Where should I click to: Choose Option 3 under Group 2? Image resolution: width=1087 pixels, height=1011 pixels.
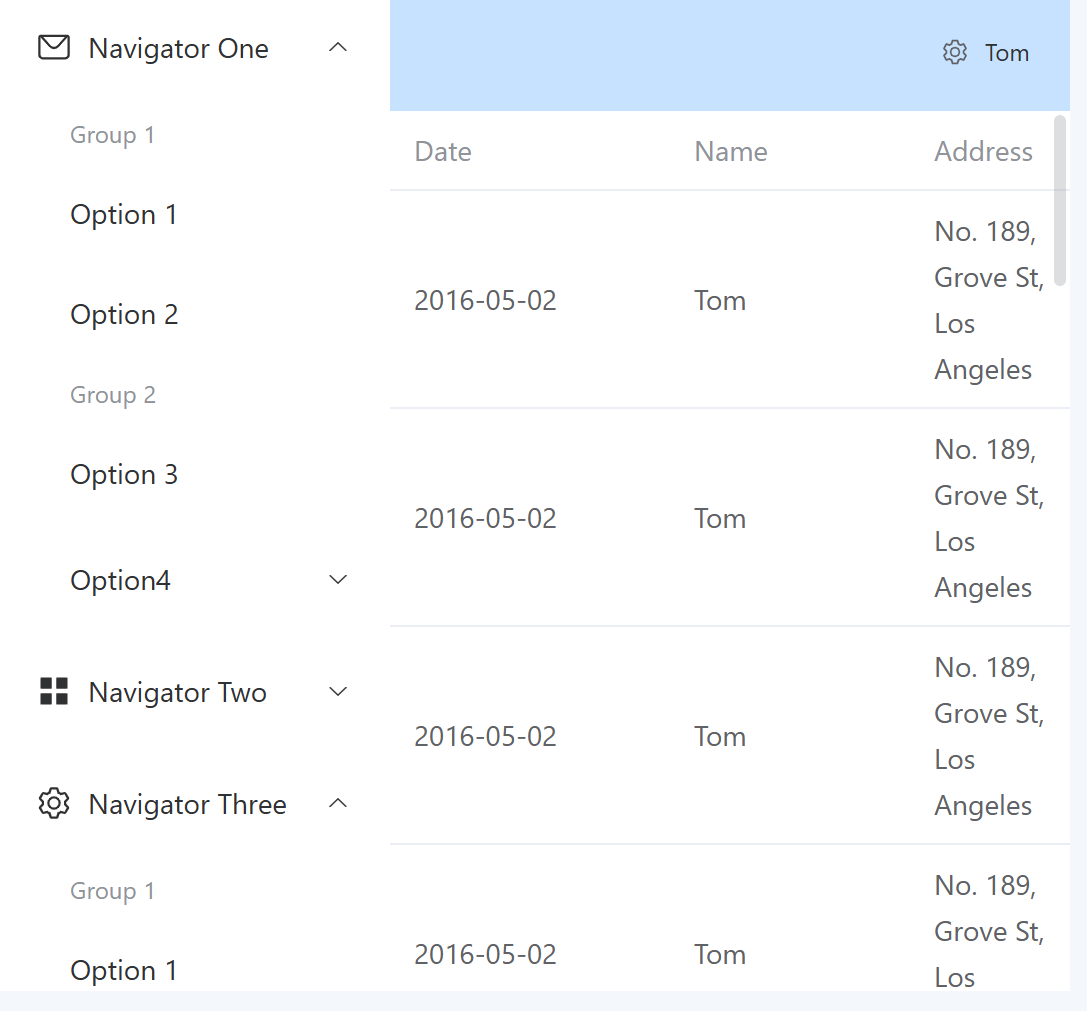[x=124, y=475]
